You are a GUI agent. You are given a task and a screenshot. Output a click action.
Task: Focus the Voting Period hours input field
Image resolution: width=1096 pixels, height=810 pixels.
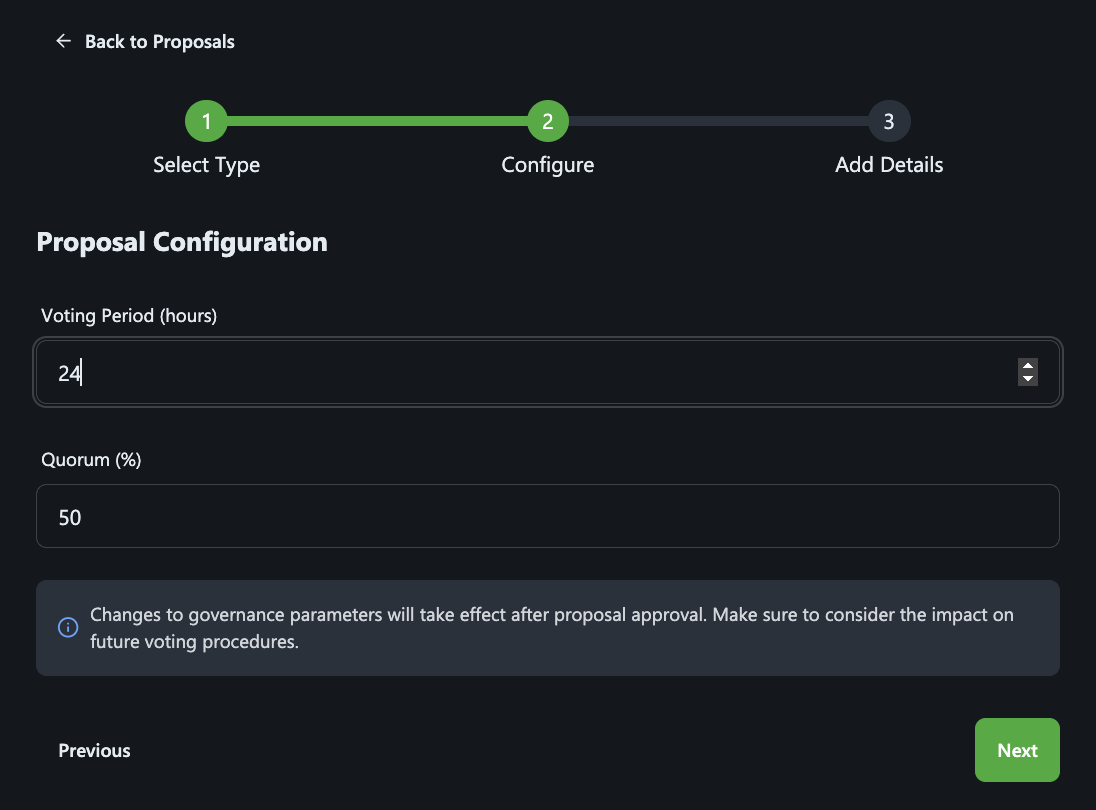tap(548, 373)
